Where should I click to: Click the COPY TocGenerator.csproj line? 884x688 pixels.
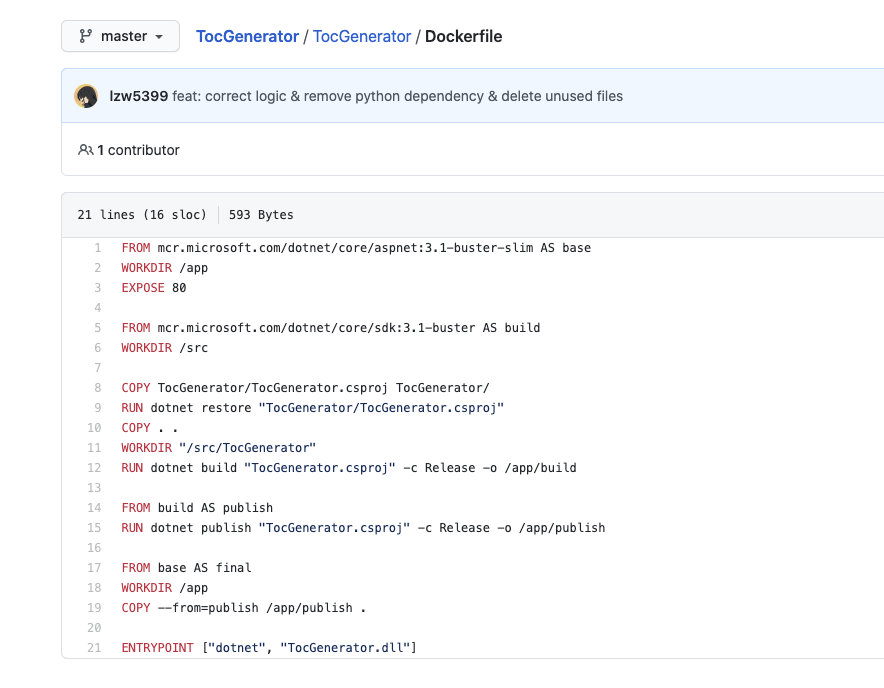[x=306, y=388]
